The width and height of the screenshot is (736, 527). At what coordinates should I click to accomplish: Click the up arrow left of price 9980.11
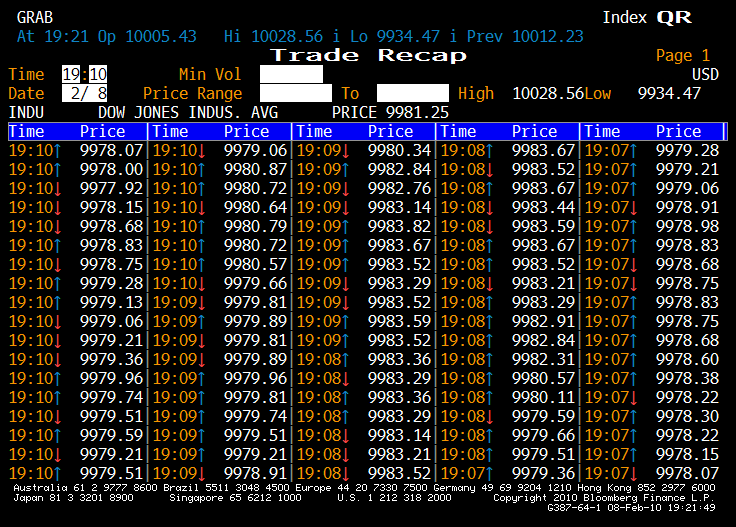[x=490, y=397]
